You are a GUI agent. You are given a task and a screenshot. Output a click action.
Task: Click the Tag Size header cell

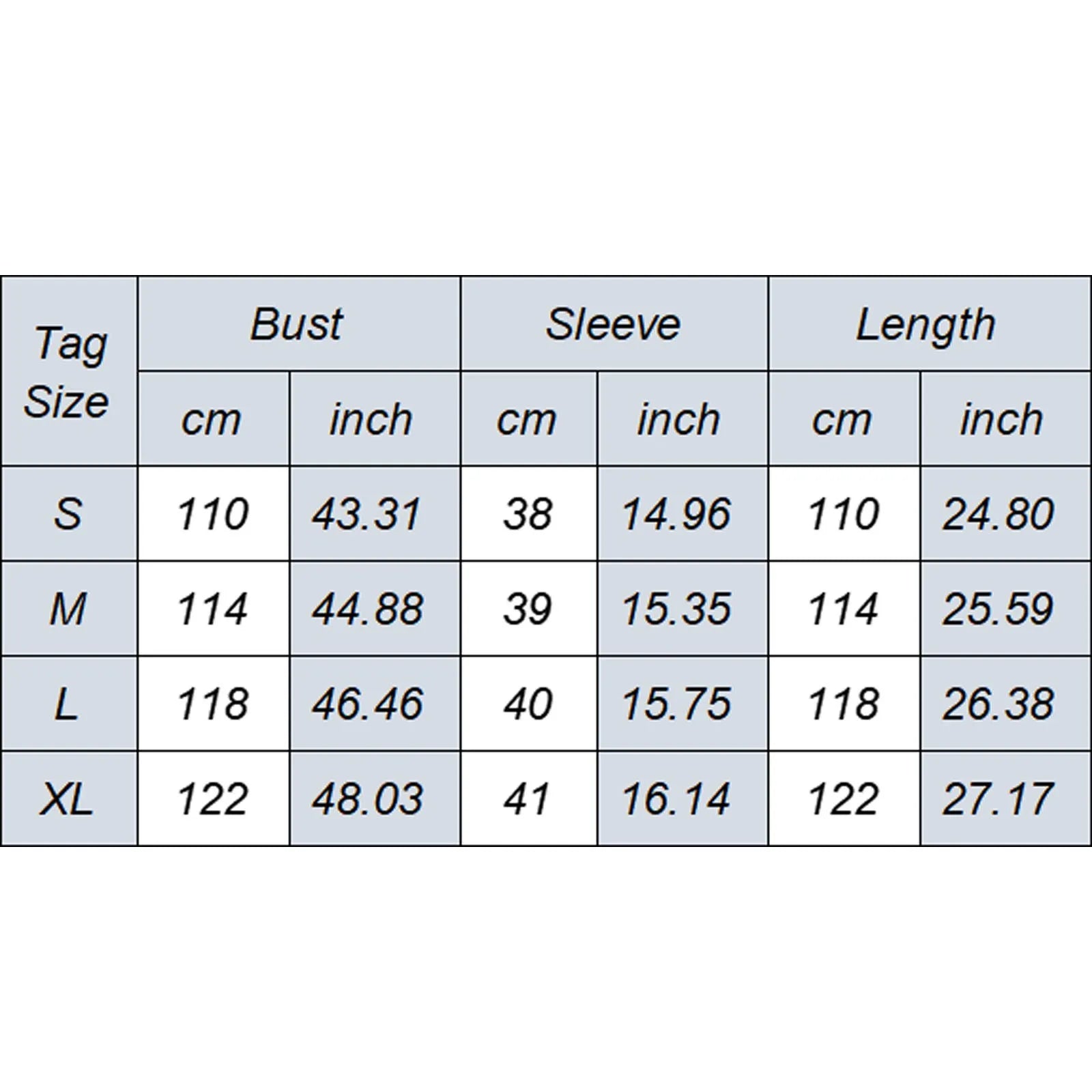pyautogui.click(x=69, y=371)
